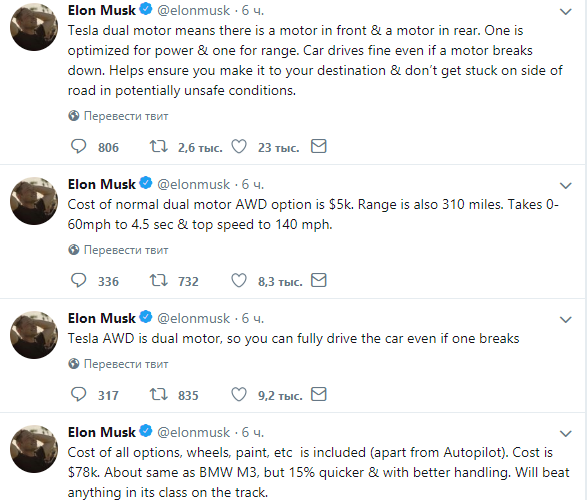Expand options chevron on $78k cost tweet
The image size is (587, 500).
565,434
